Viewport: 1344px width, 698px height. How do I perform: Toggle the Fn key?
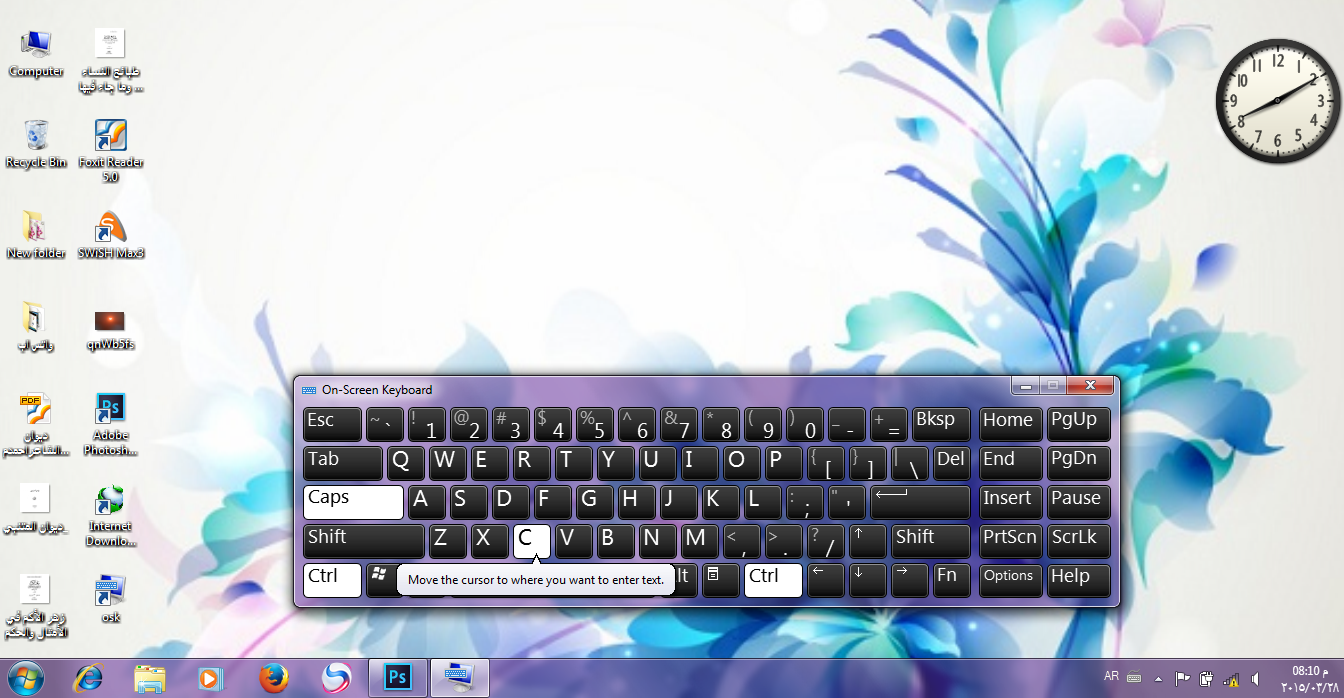click(948, 580)
